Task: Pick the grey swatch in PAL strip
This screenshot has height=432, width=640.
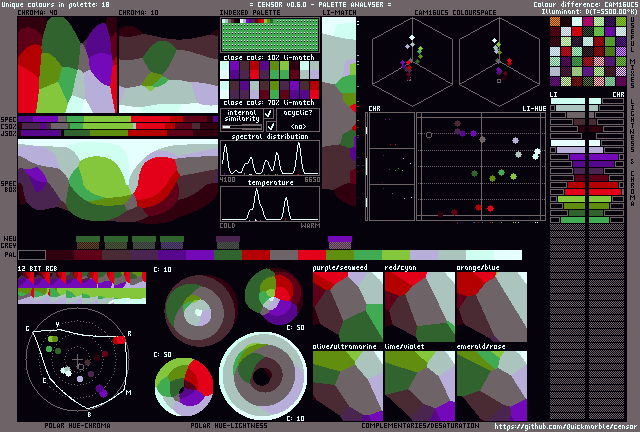Action: click(284, 255)
